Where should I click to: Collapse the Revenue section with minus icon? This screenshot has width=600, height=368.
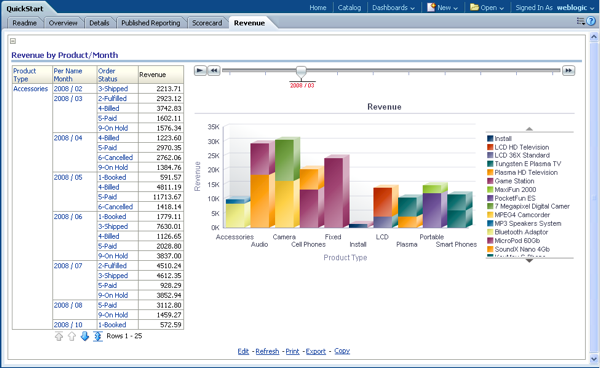coord(13,41)
